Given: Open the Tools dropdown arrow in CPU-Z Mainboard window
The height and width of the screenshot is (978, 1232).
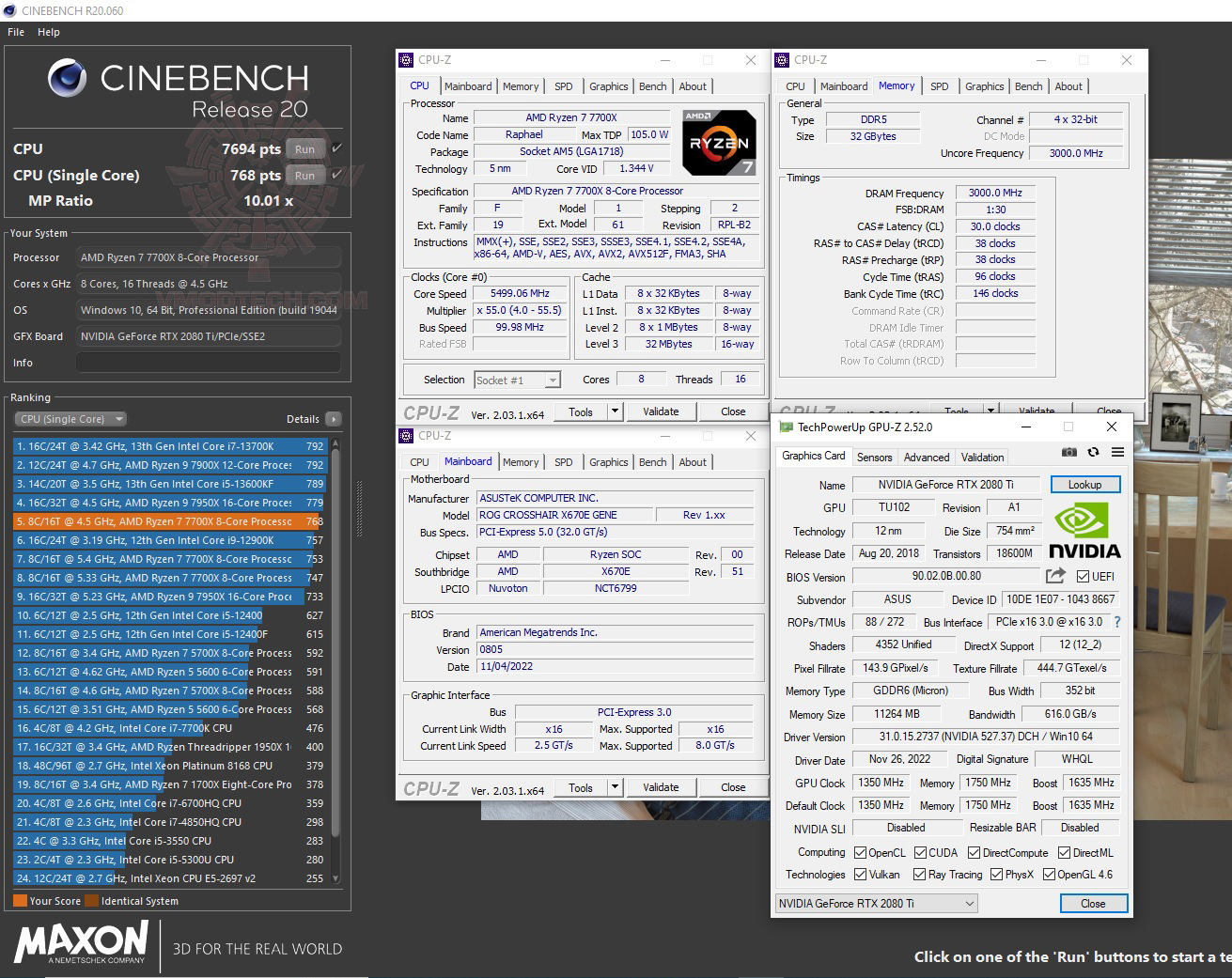Looking at the screenshot, I should tap(615, 787).
